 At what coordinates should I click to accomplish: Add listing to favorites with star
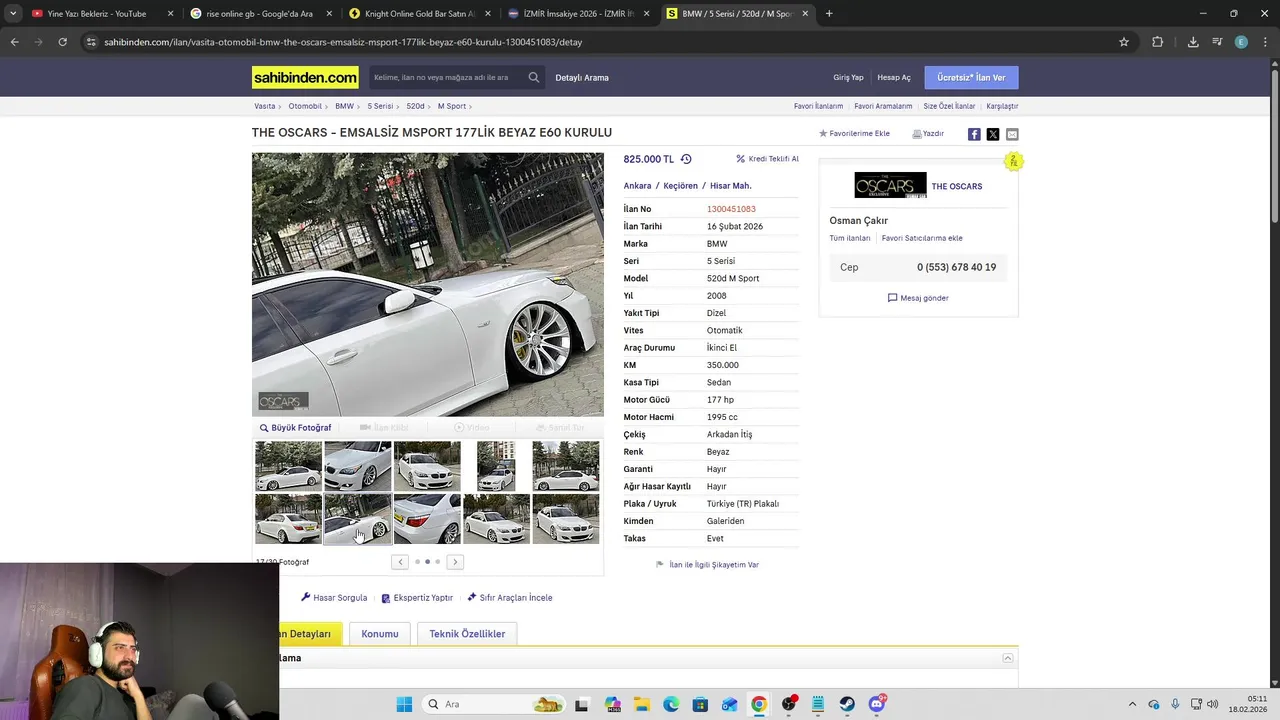(x=854, y=133)
